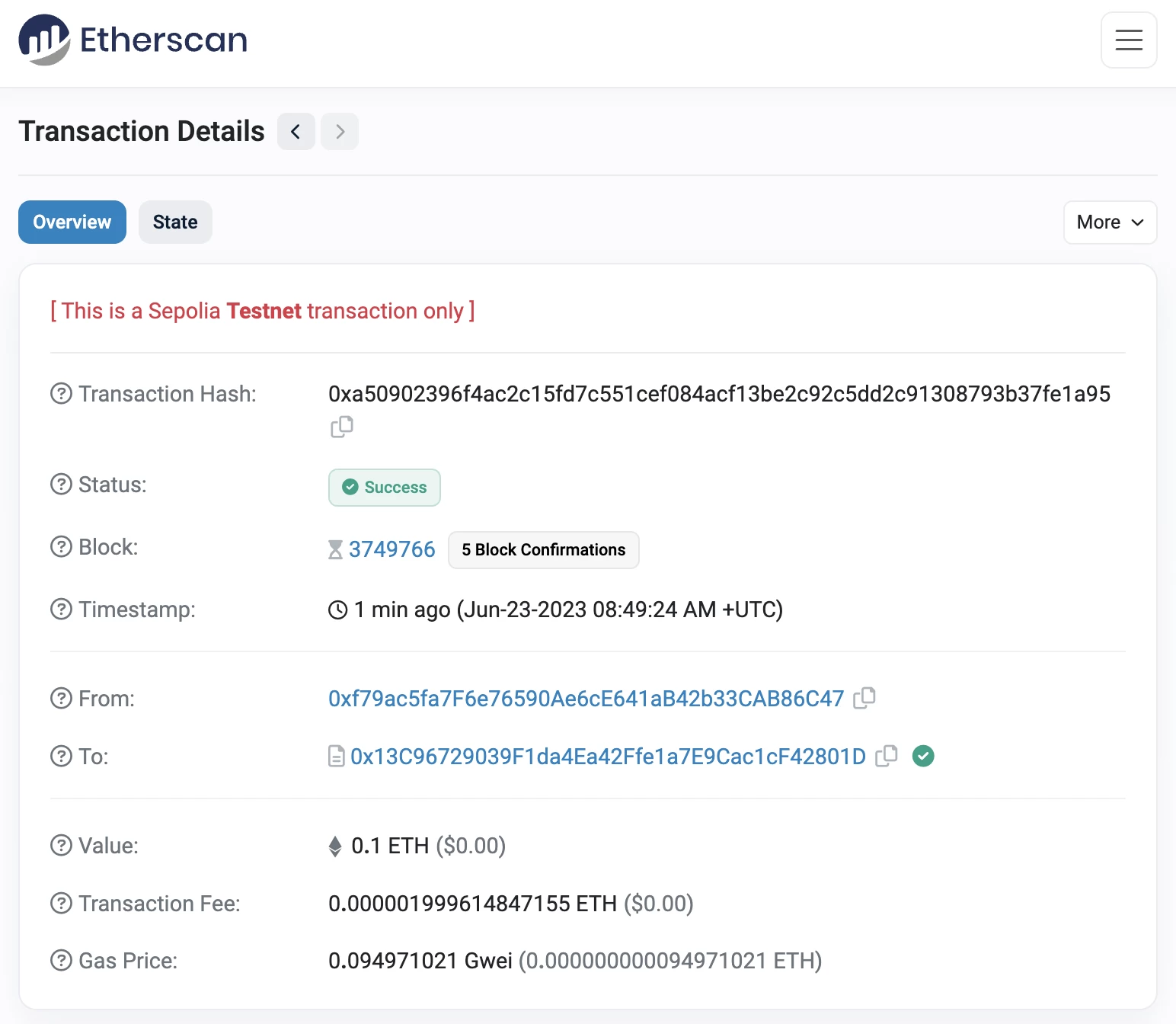
Task: Click the green verified checkmark icon
Action: [923, 756]
